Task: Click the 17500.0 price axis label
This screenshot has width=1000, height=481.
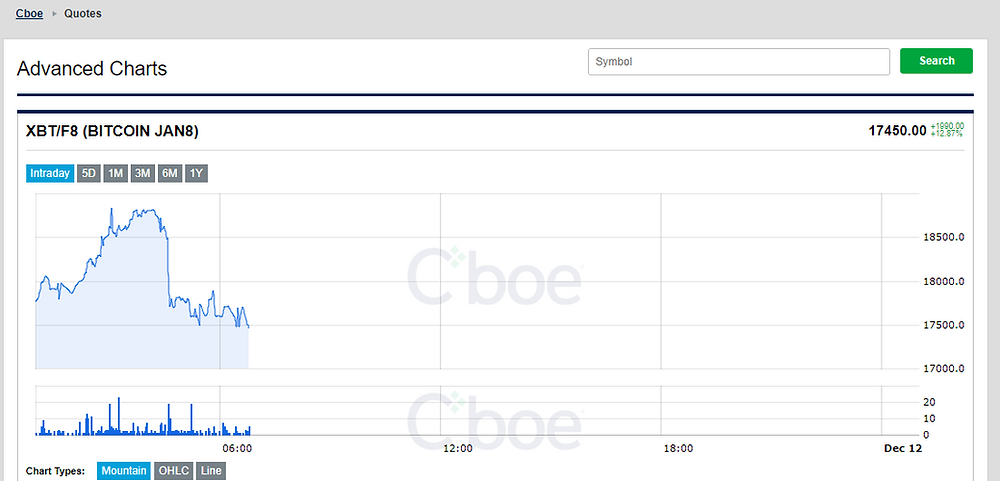Action: [x=943, y=325]
